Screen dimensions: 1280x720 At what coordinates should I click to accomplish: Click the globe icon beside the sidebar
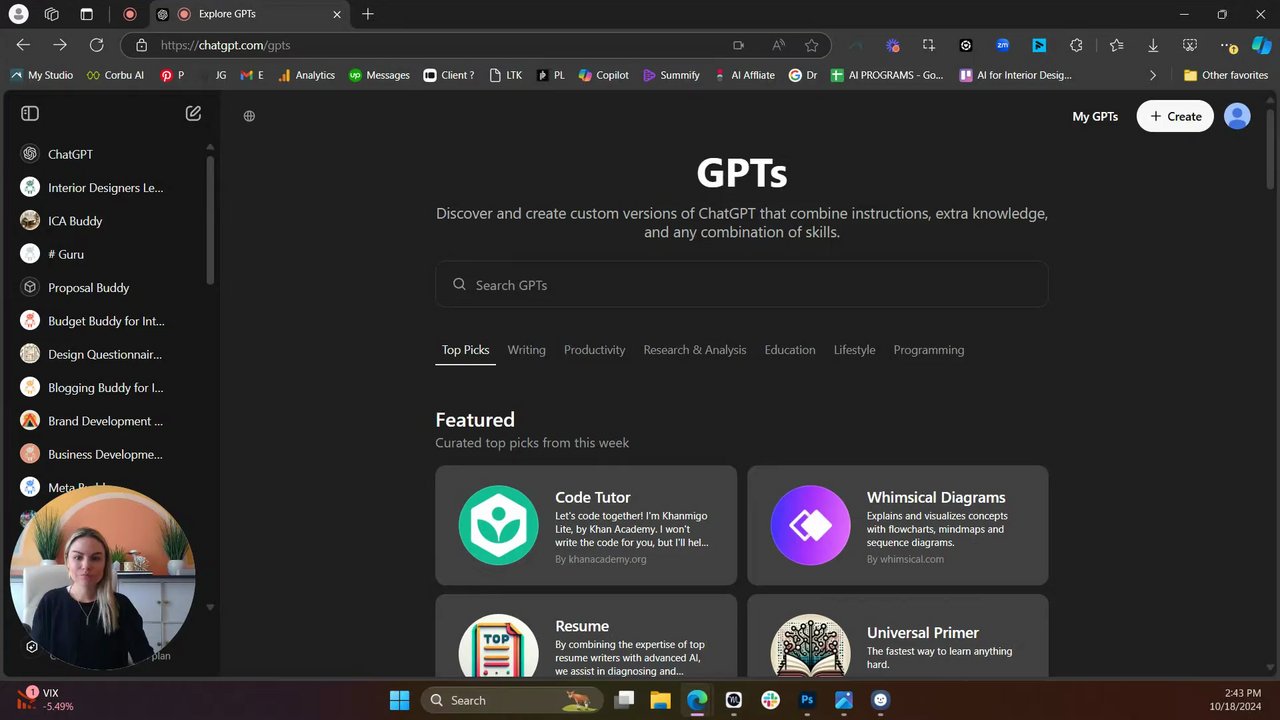(x=249, y=116)
